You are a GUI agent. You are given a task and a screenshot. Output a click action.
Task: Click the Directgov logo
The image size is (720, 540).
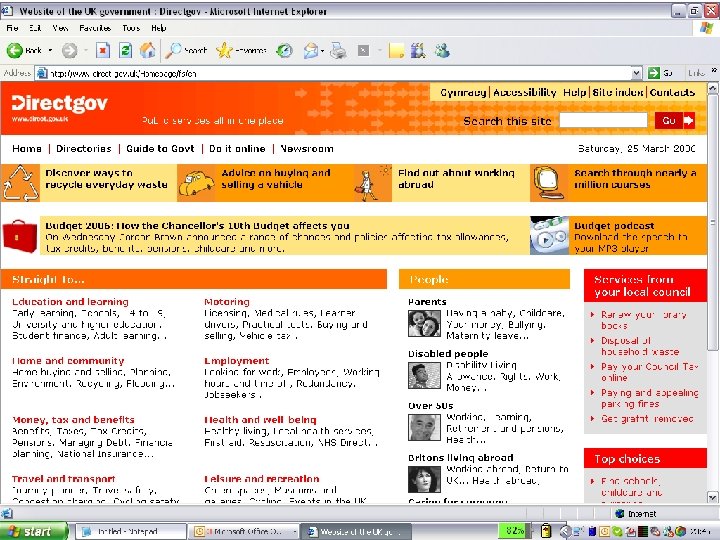(59, 107)
